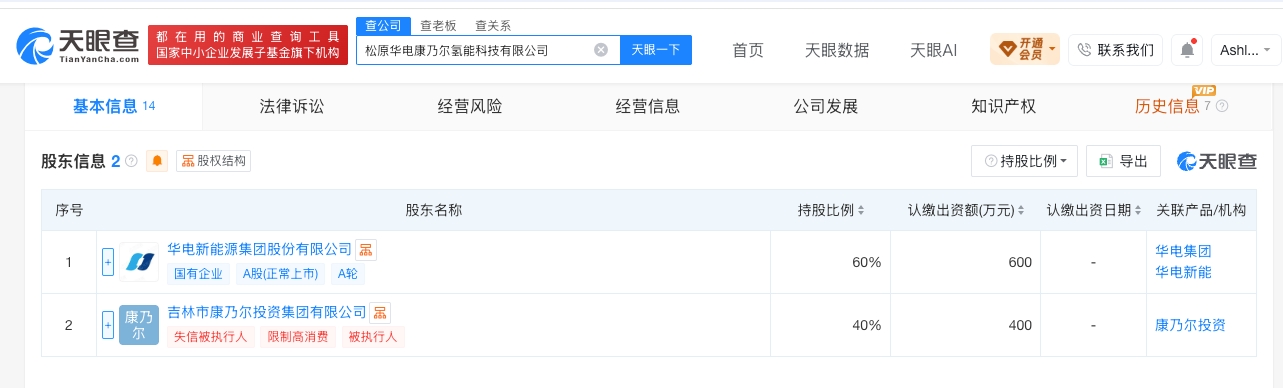
Task: Expand row 1 华电新能源 details
Action: pos(108,262)
